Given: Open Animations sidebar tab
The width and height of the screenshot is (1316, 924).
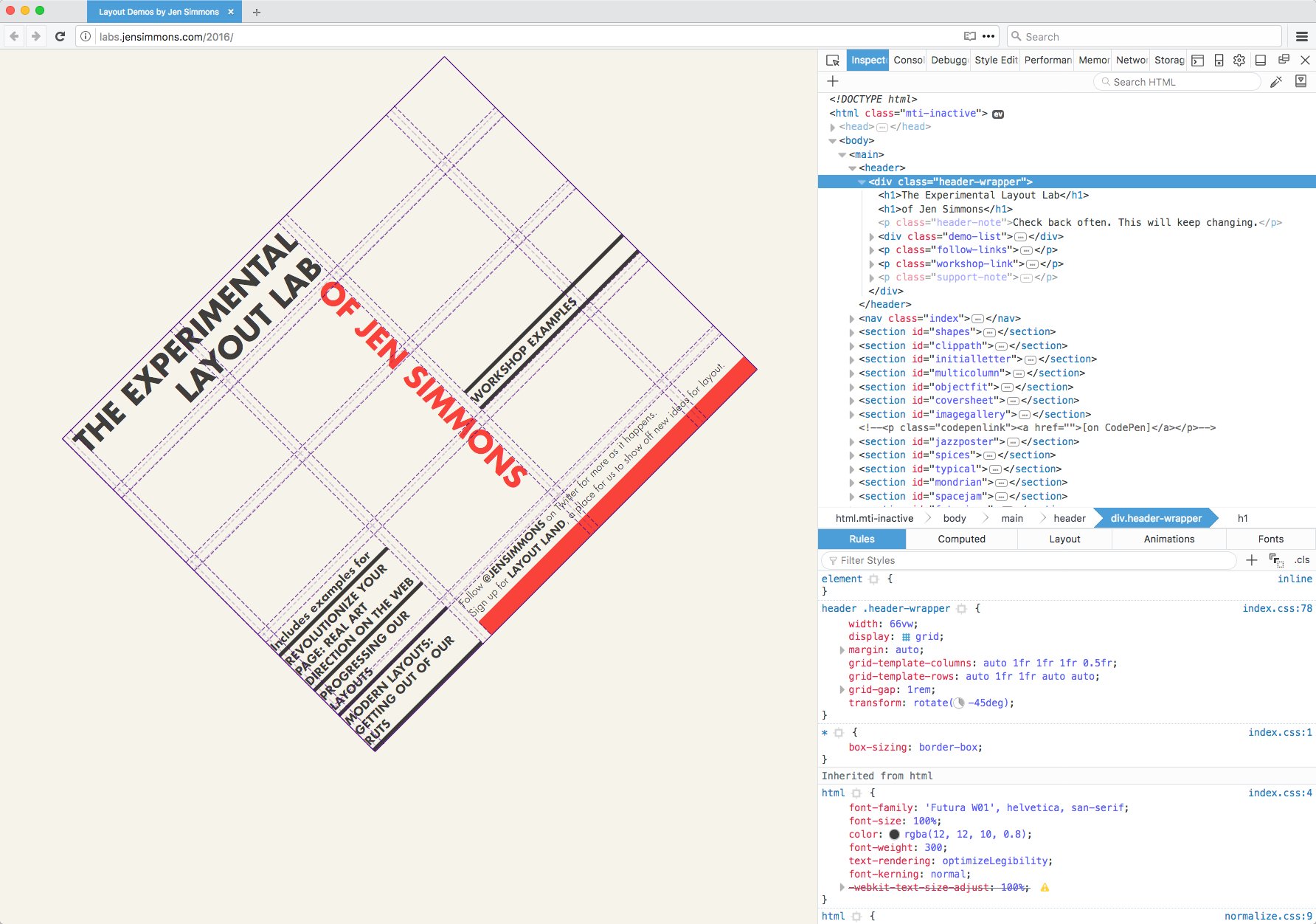Looking at the screenshot, I should (1168, 539).
